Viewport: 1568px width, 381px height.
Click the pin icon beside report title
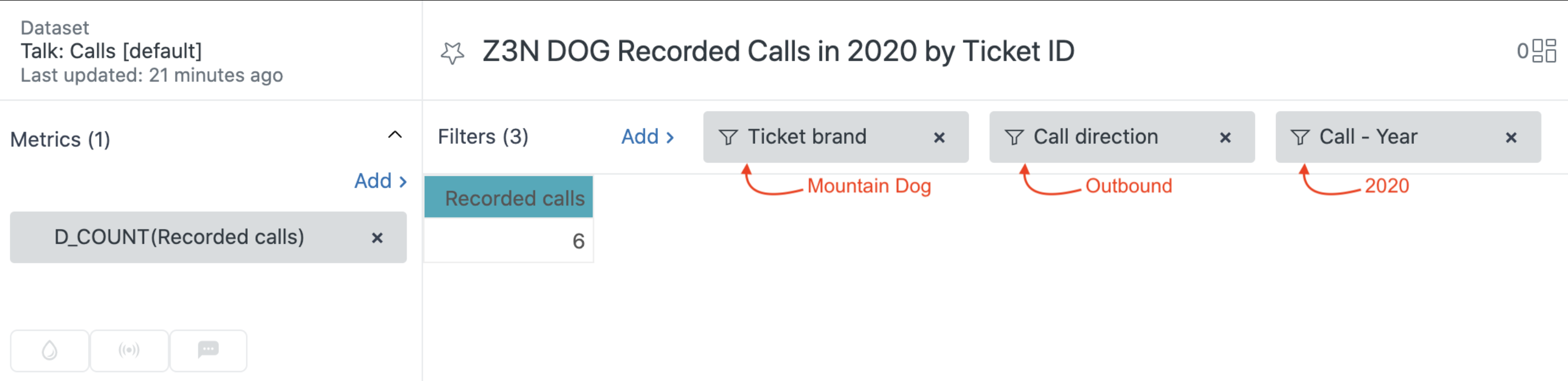click(452, 53)
